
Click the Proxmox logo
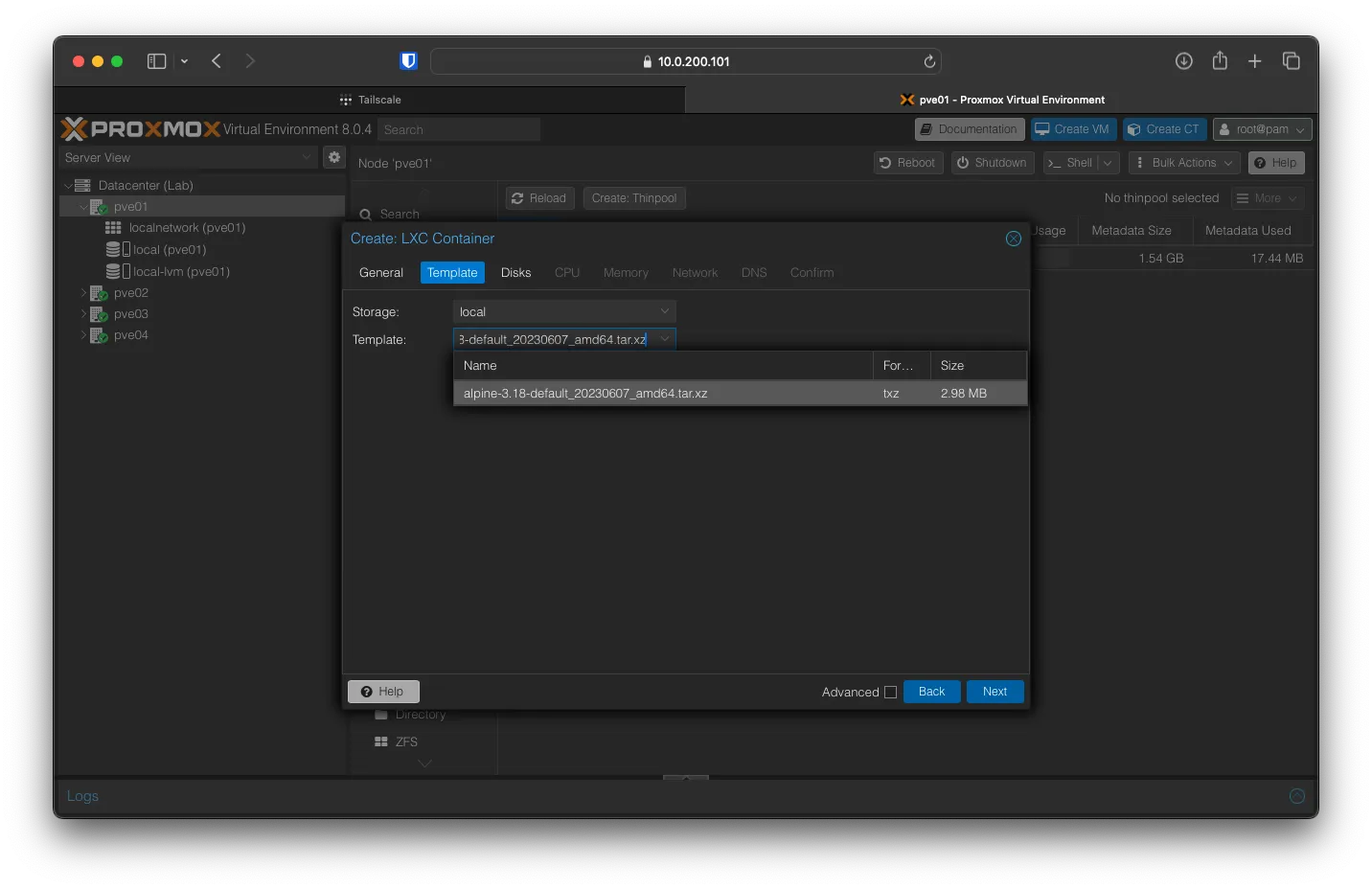click(x=141, y=129)
